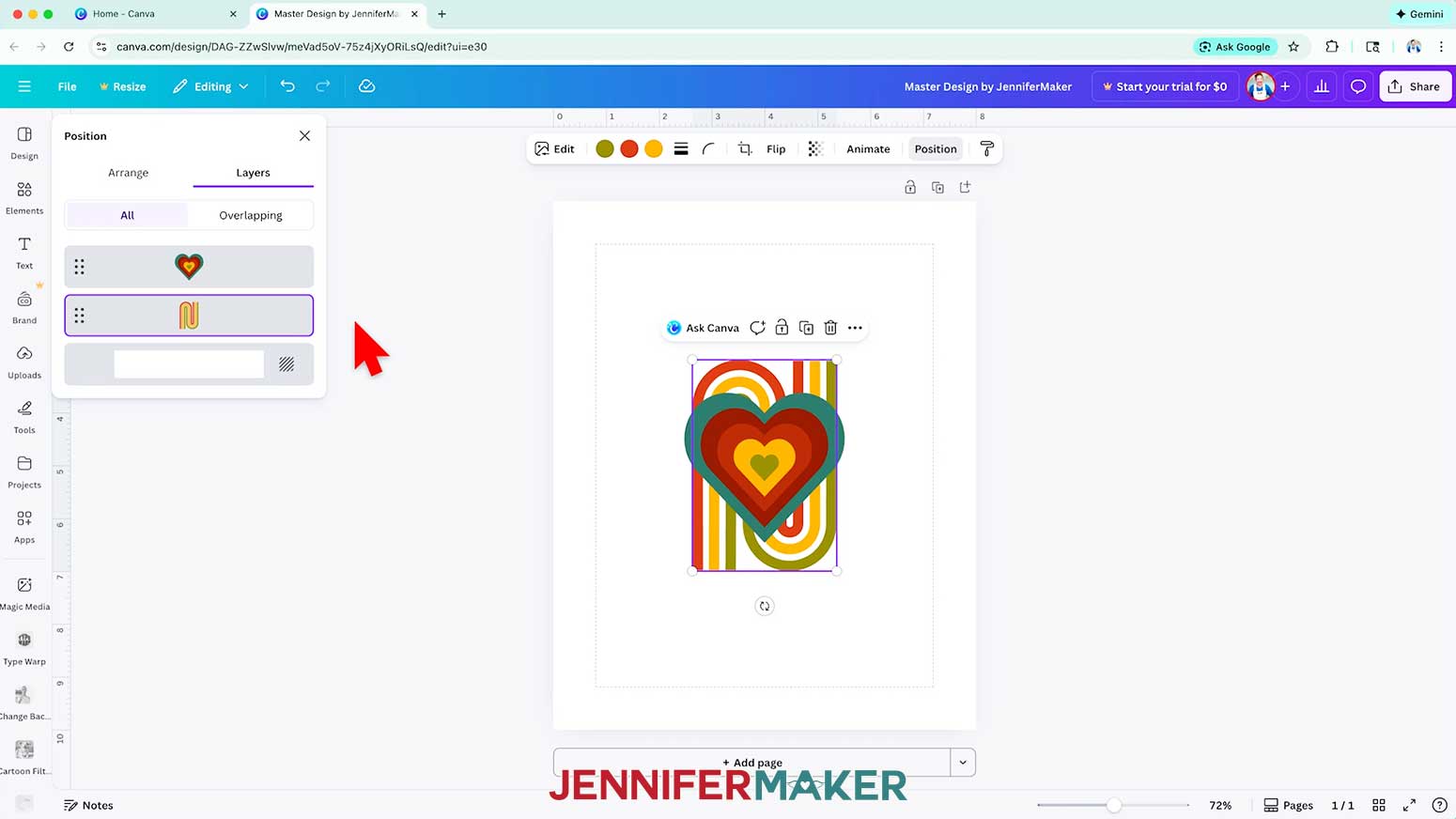This screenshot has width=1456, height=819.
Task: Click the plus icon to add collaborators
Action: point(1285,86)
